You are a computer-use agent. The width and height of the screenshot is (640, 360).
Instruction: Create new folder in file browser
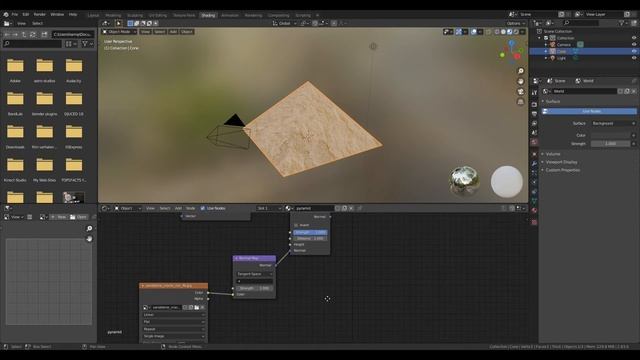[x=44, y=35]
